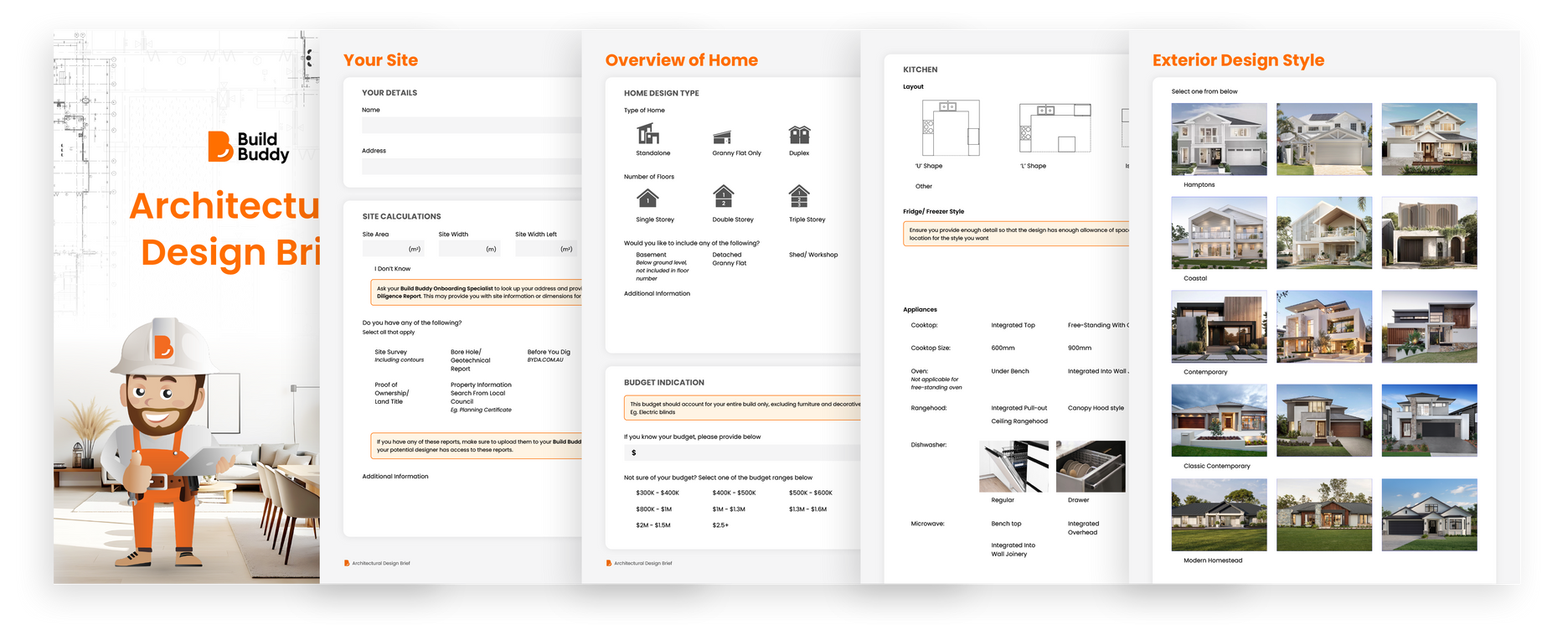Select the 'Before You Dig' option
This screenshot has height=625, width=1568.
click(x=549, y=352)
